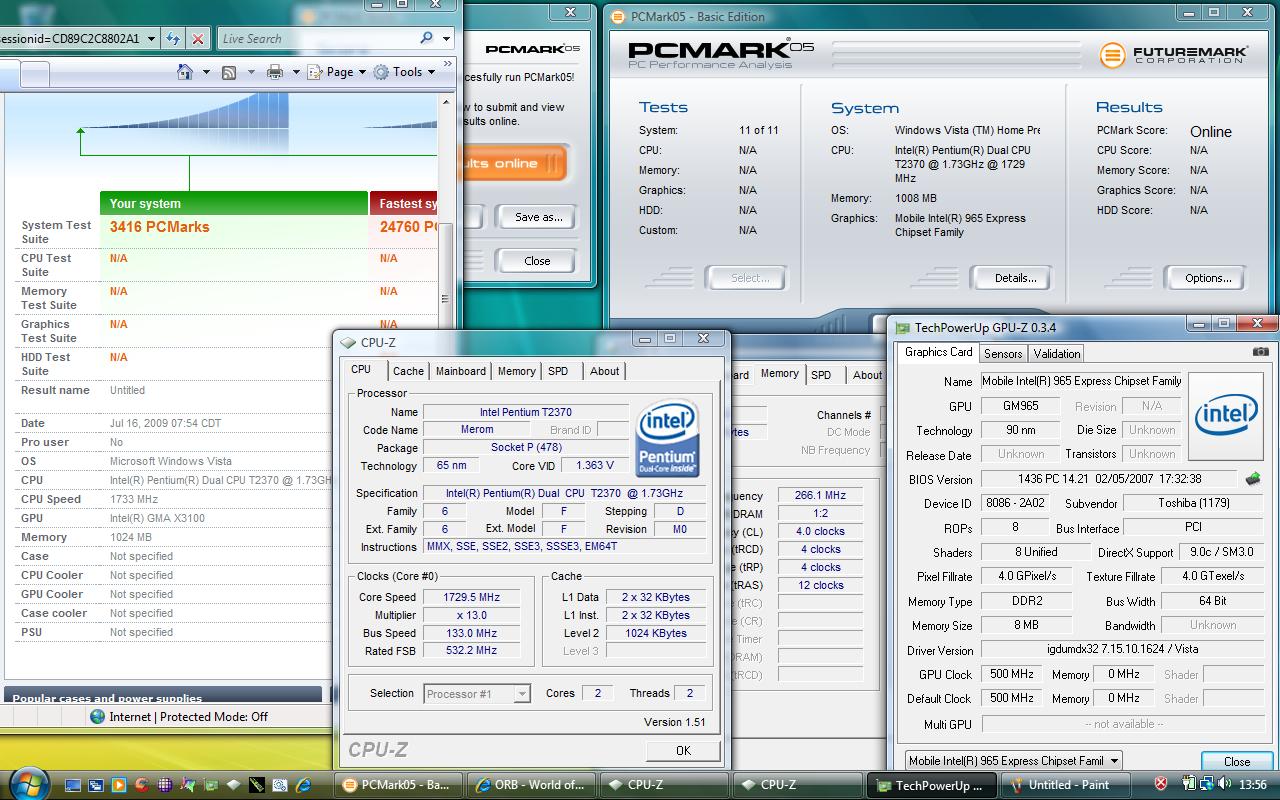Click Close button in PCMark05 result dialog
The image size is (1280, 800).
point(537,261)
